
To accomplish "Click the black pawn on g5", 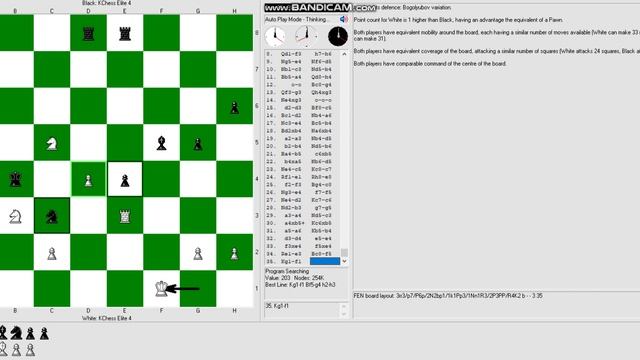I will 198,144.
